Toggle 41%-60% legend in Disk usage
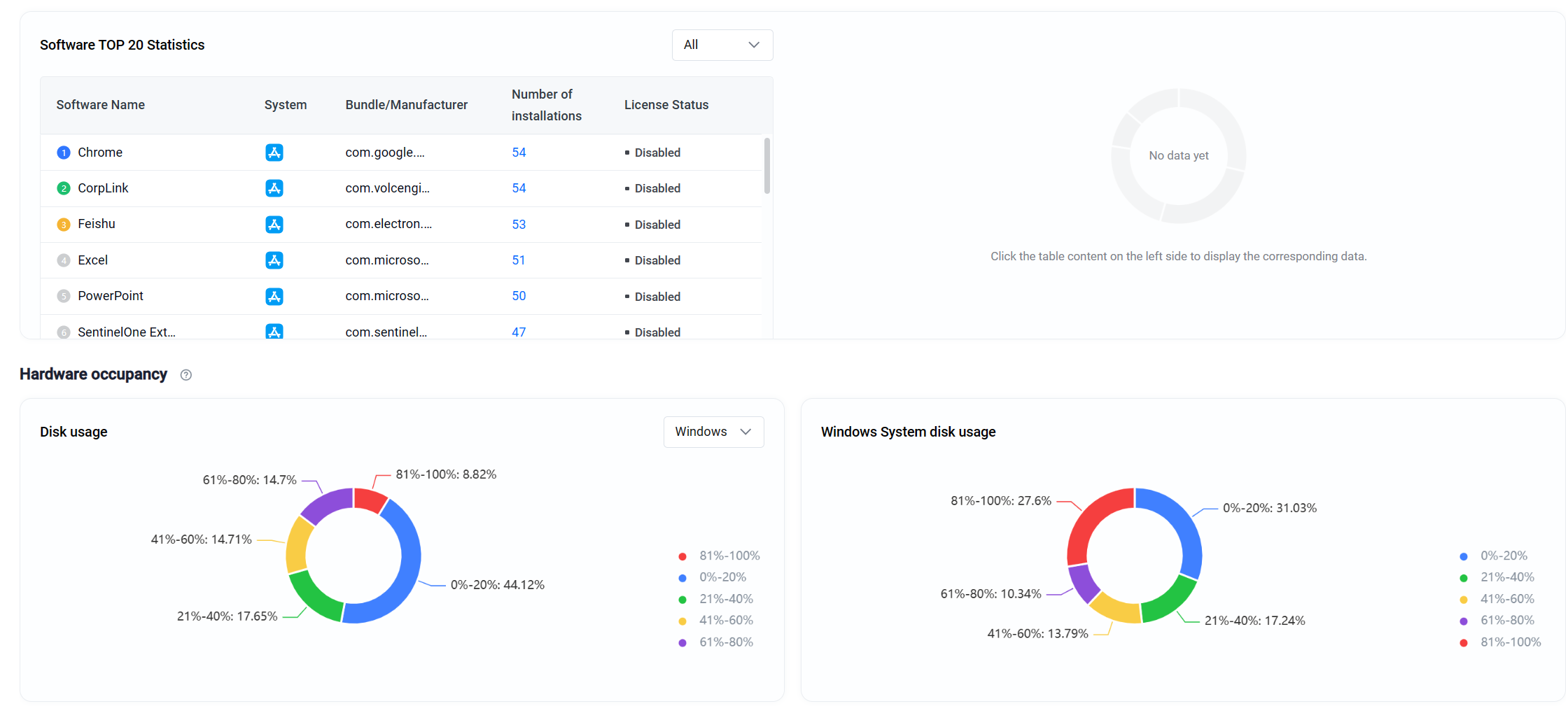 (x=716, y=621)
